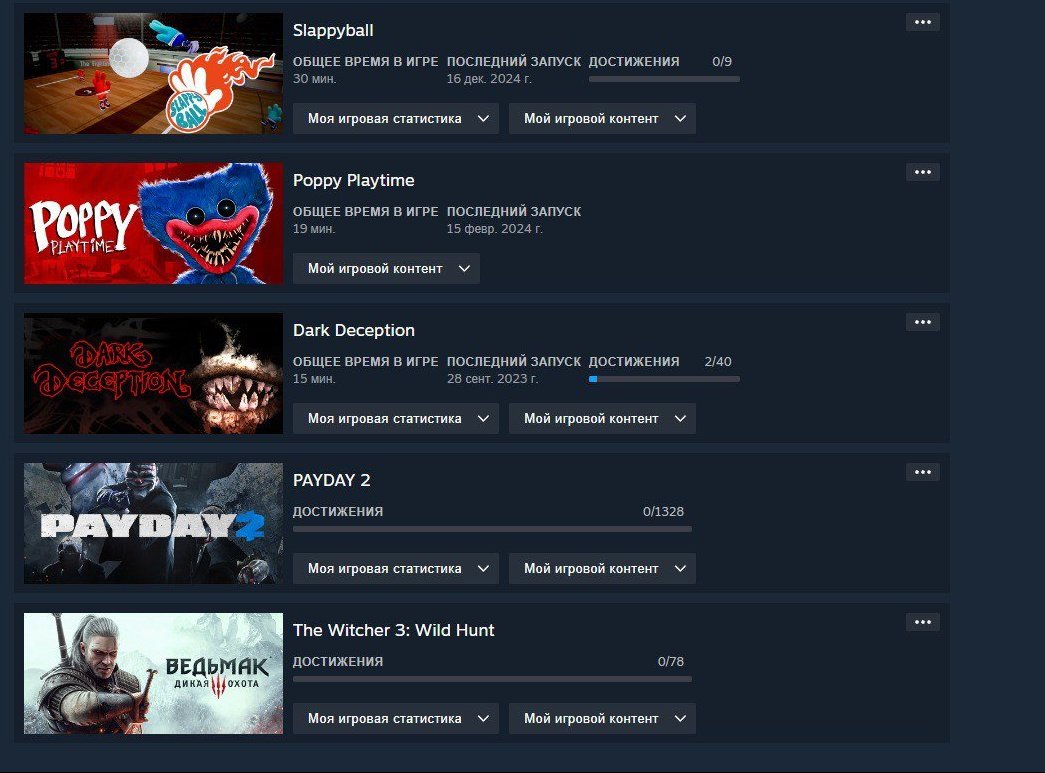Expand 'Мой игровой контент' for Poppy Playtime
1045x773 pixels.
387,269
